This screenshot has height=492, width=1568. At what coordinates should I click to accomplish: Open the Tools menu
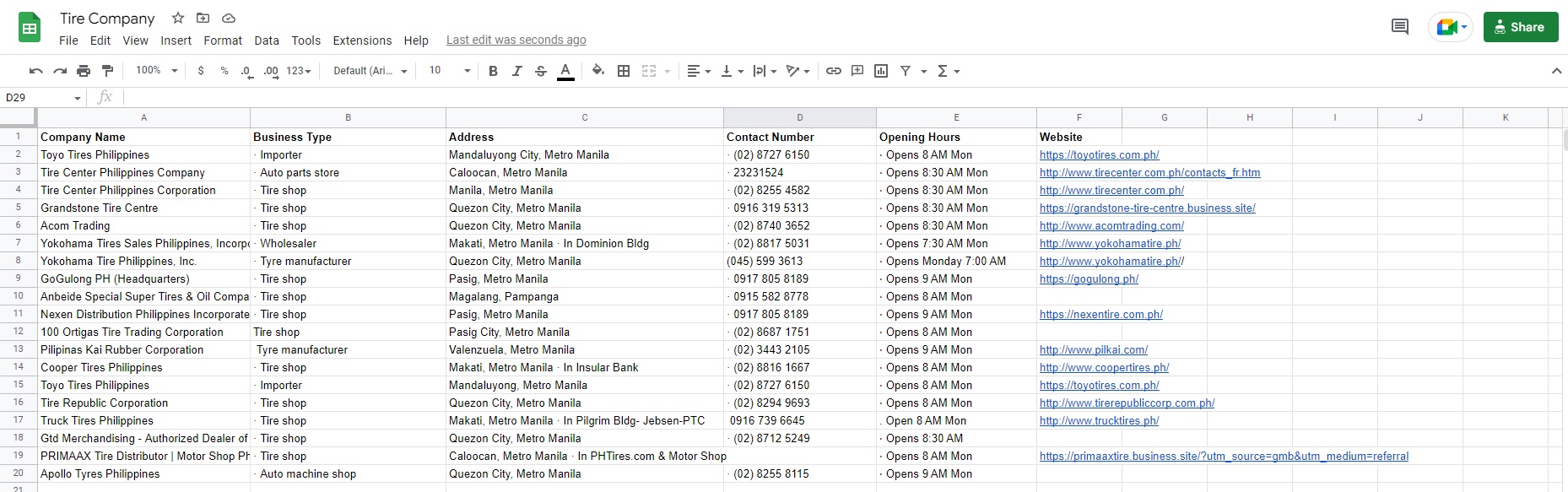(x=306, y=41)
